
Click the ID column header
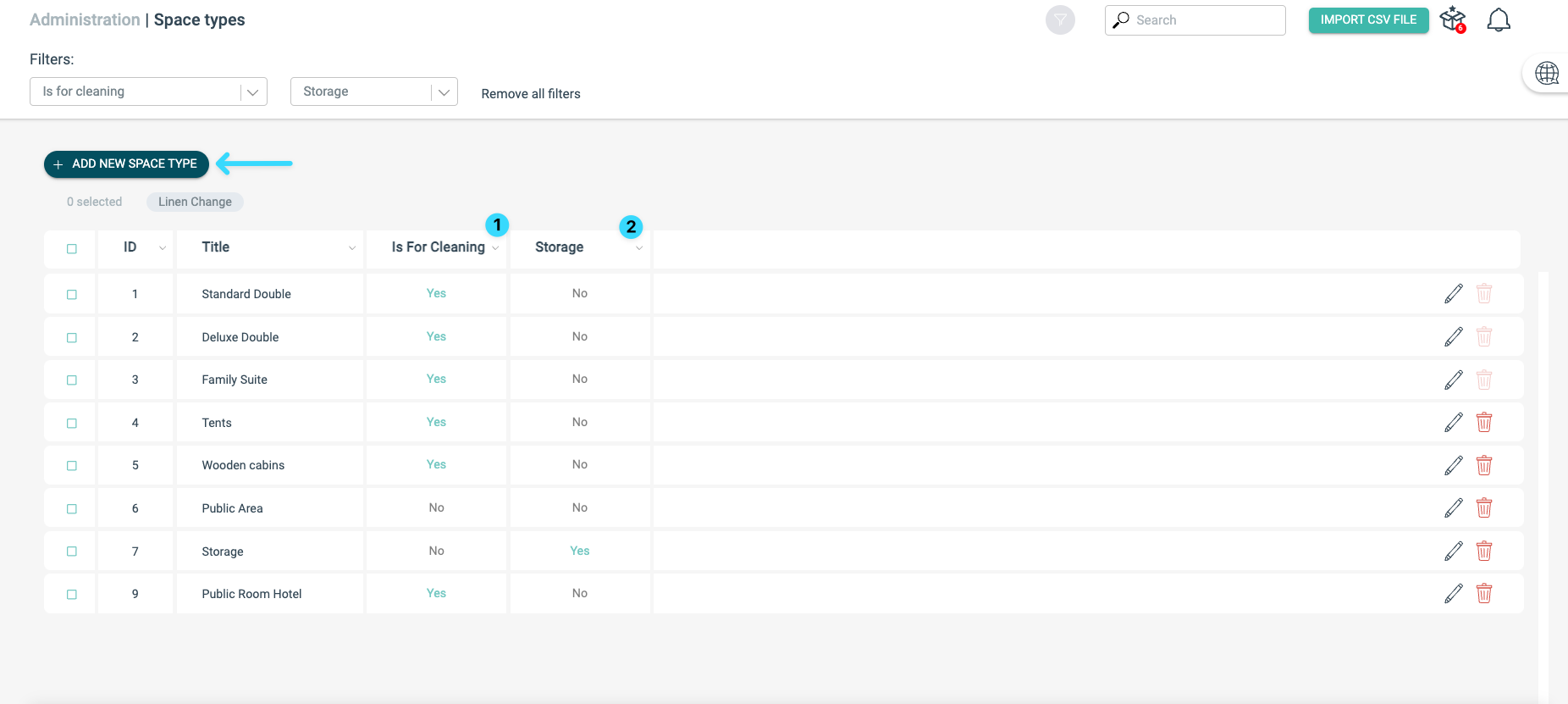130,247
